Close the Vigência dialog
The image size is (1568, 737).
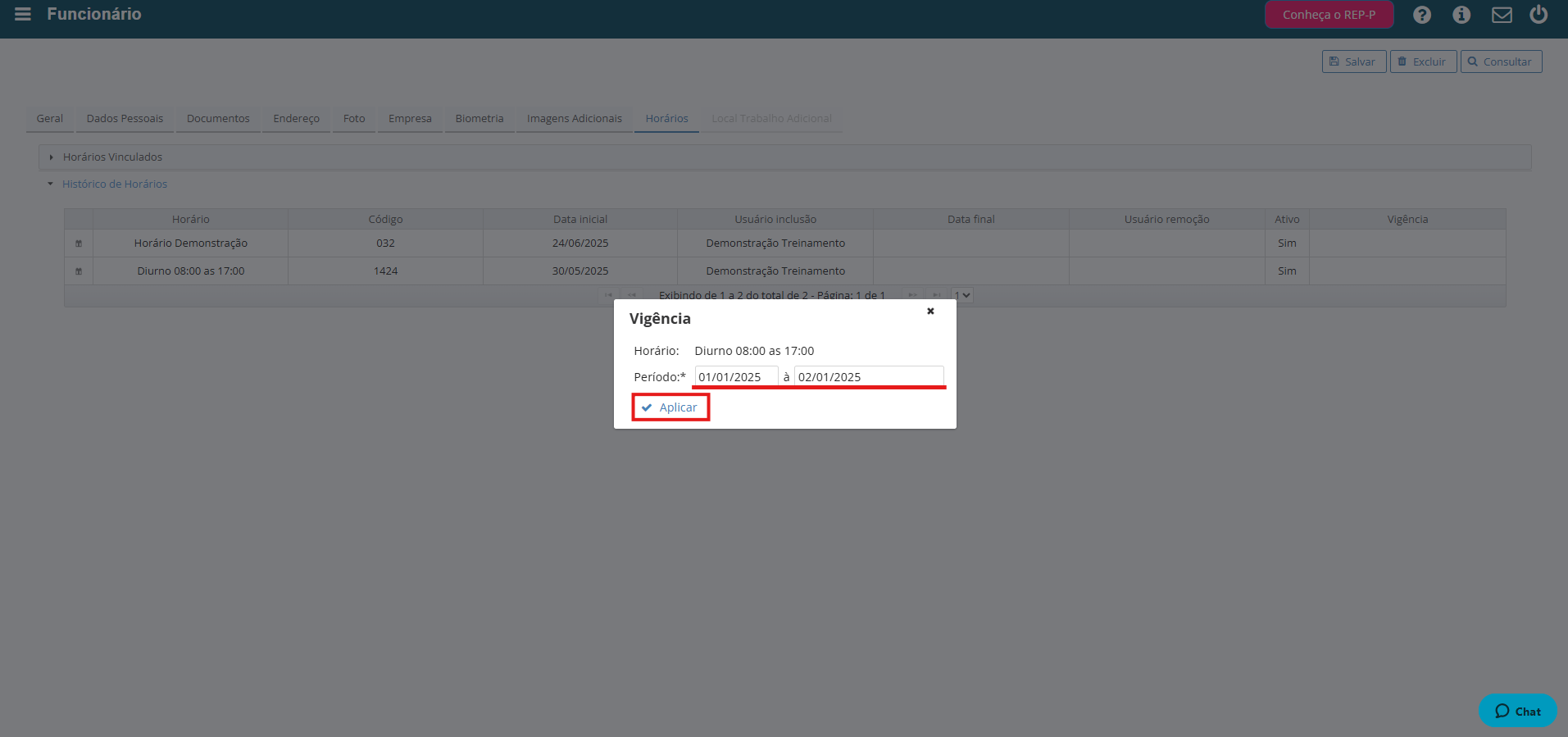(x=930, y=311)
